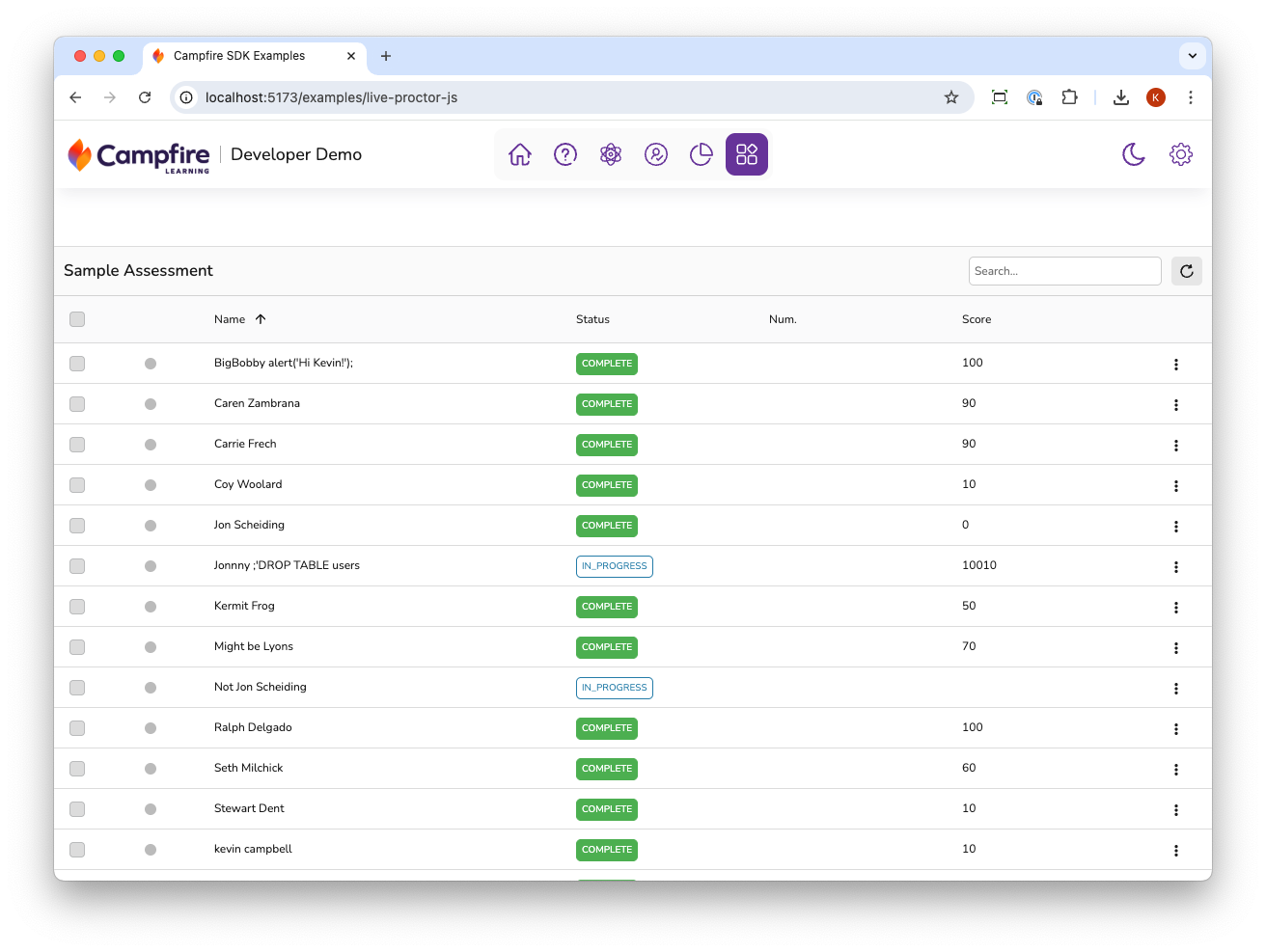
Task: Open row menu for Not Jon Scheiding
Action: point(1176,689)
